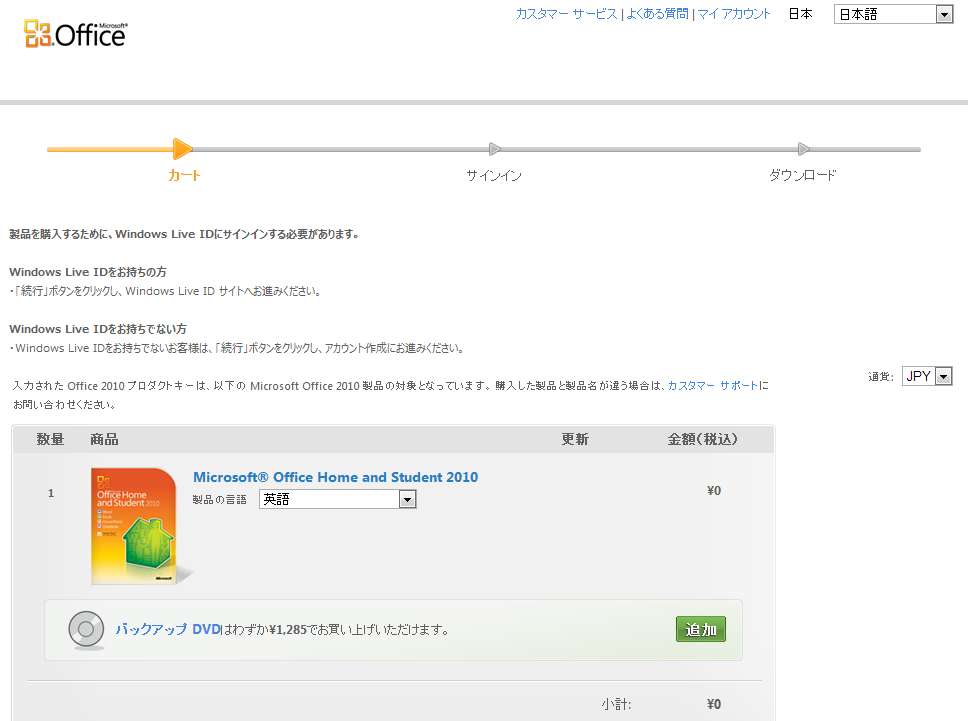Click the backup DVD disc icon
Screen dimensions: 968x721
86,630
